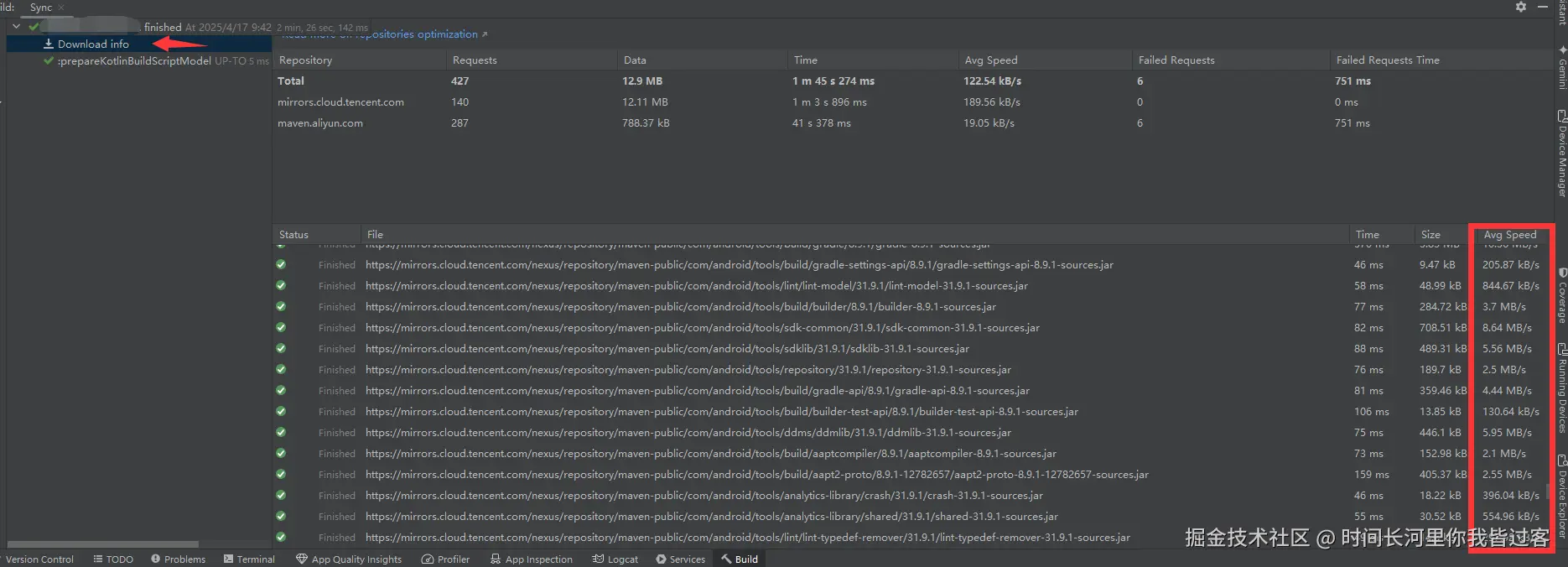Open the Logcat tool window
This screenshot has width=1568, height=567.
point(615,559)
